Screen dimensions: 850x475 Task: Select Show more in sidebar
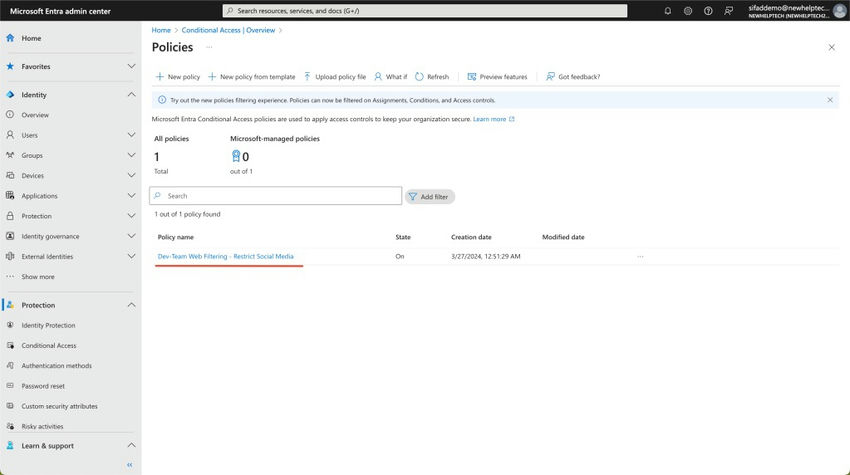38,277
